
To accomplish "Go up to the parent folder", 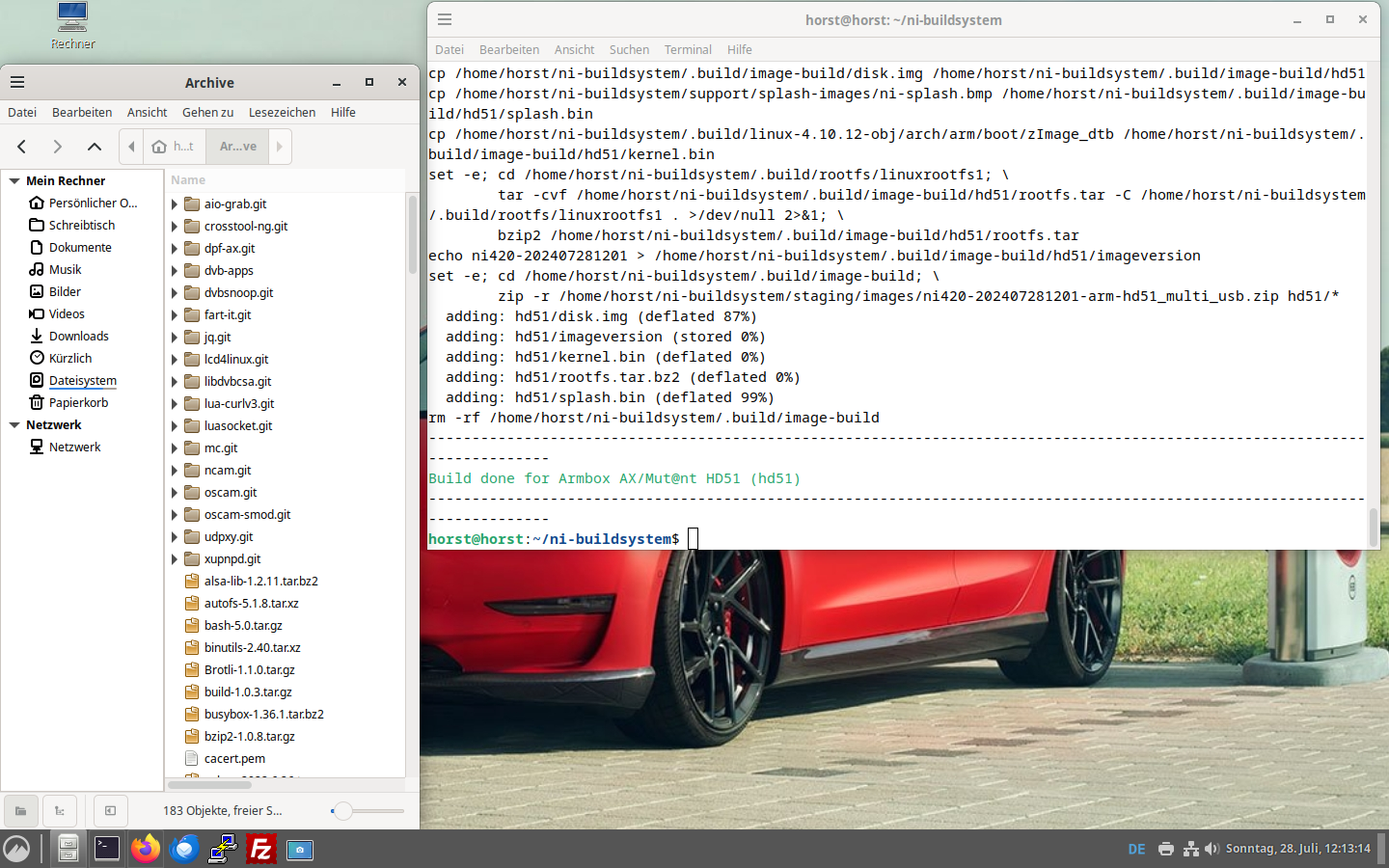I will [94, 147].
